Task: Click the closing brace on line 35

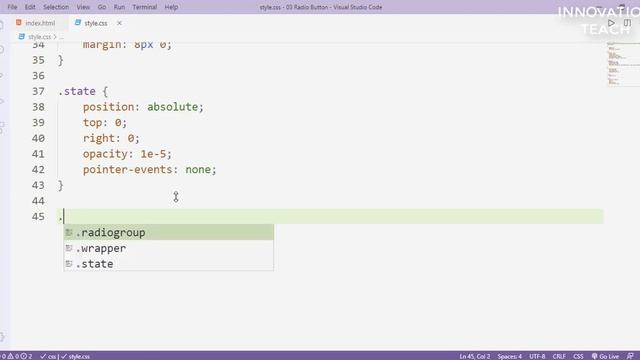Action: pos(61,60)
